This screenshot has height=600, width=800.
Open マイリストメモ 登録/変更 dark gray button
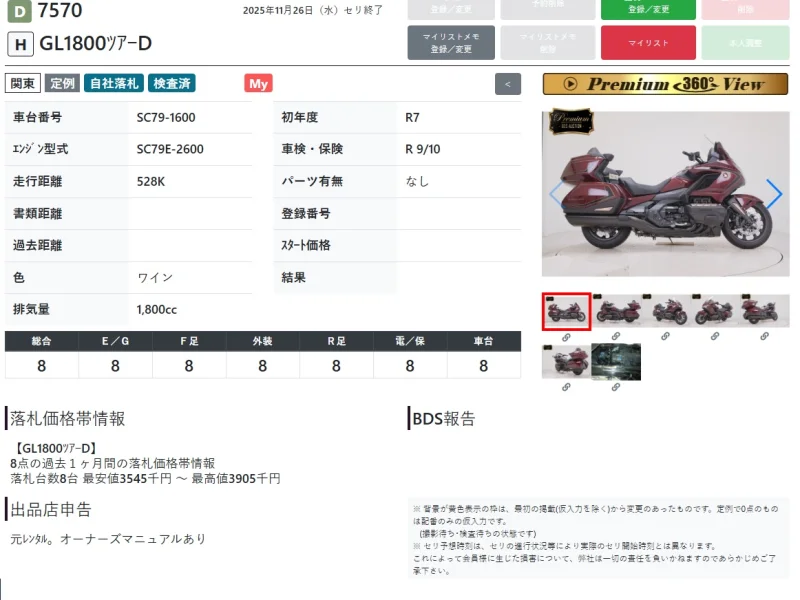pos(451,43)
